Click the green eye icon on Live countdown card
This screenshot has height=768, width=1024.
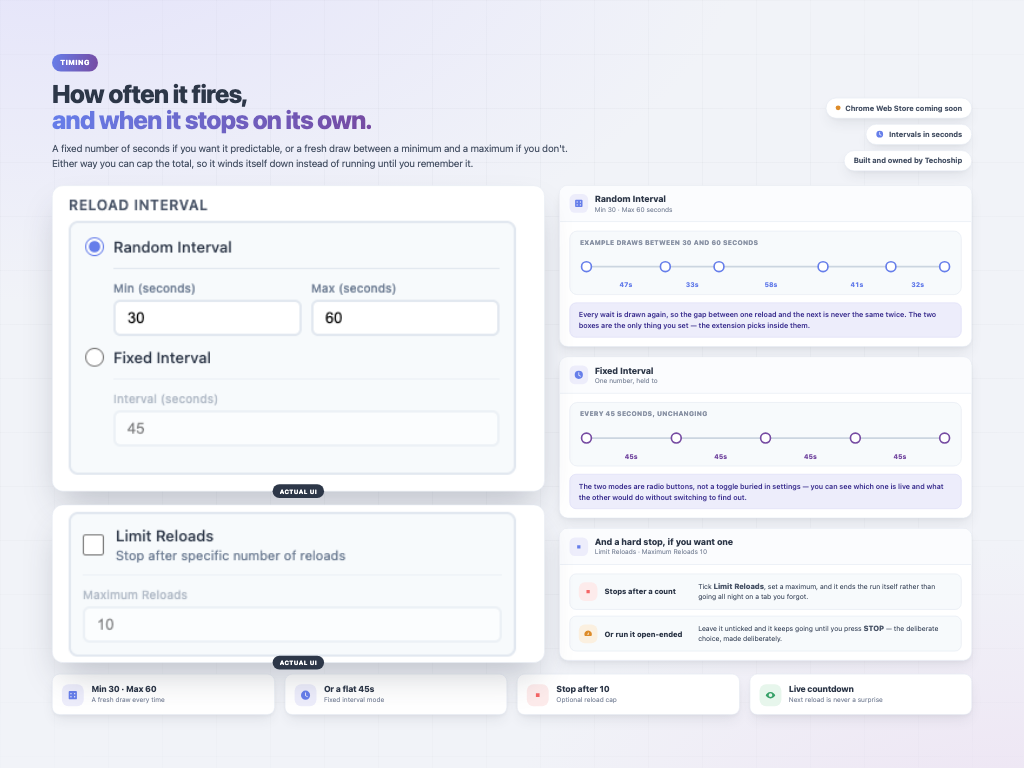[770, 695]
